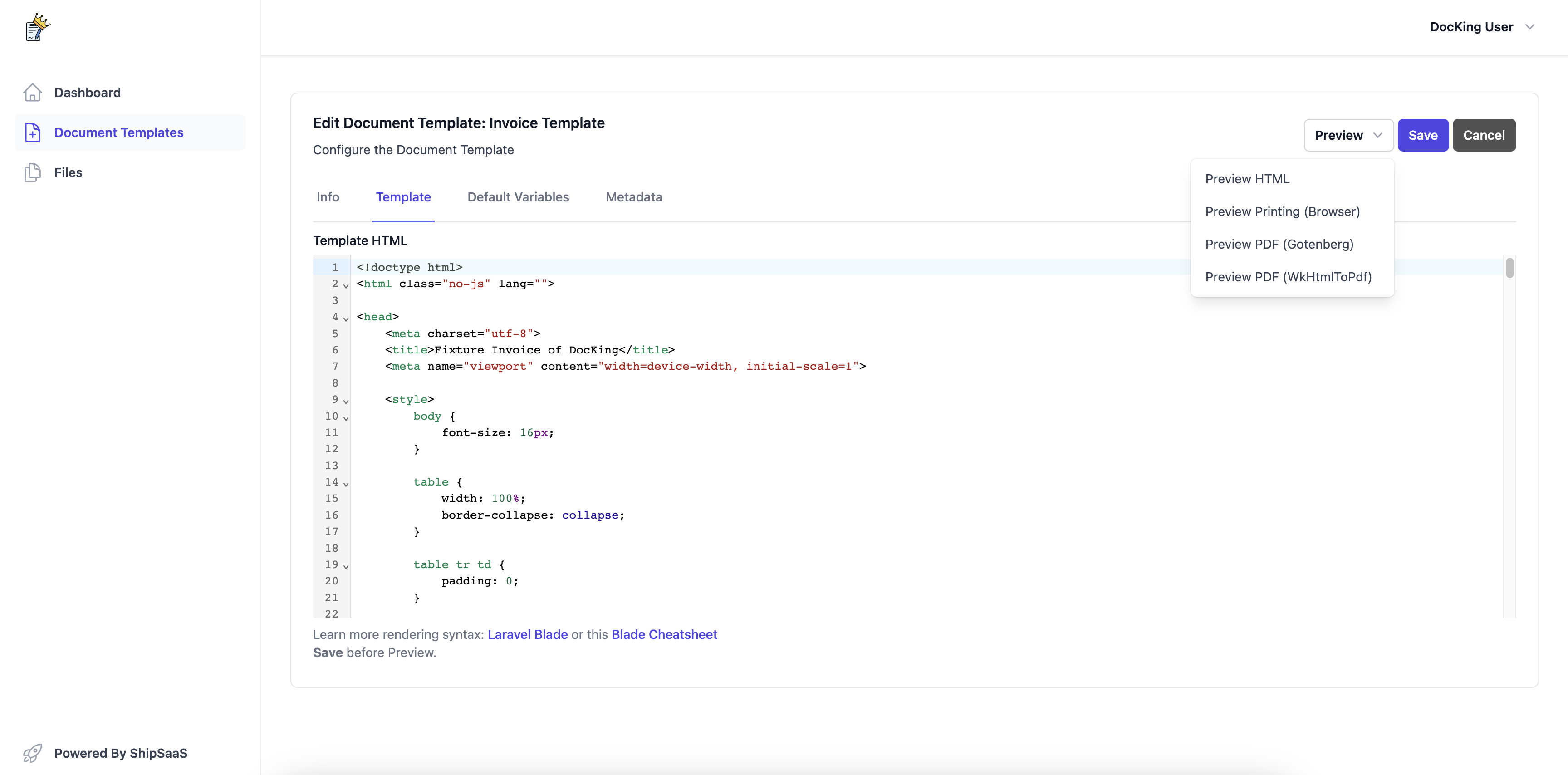Screen dimensions: 1568x775
Task: Select Preview PDF (WkHtmlToPdf) option
Action: coord(1288,277)
